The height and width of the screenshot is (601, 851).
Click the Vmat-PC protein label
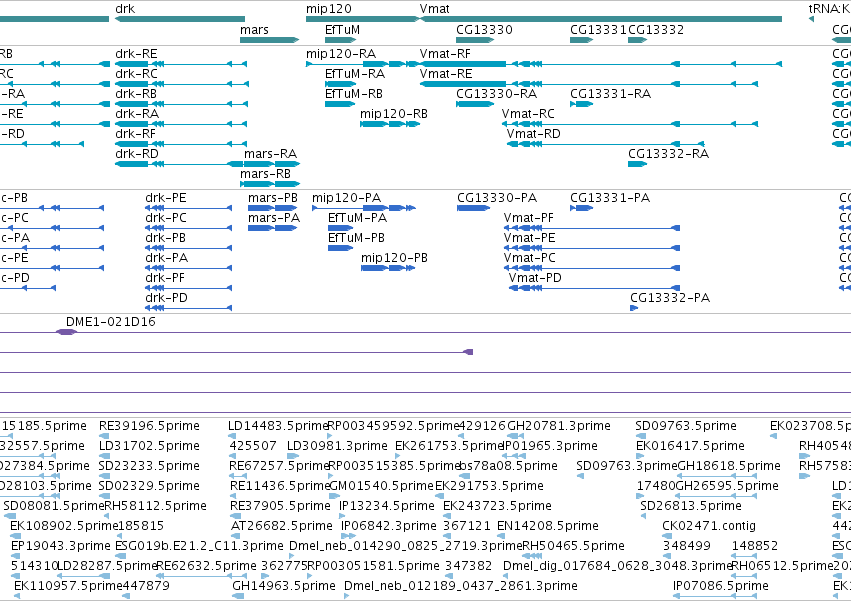click(529, 257)
